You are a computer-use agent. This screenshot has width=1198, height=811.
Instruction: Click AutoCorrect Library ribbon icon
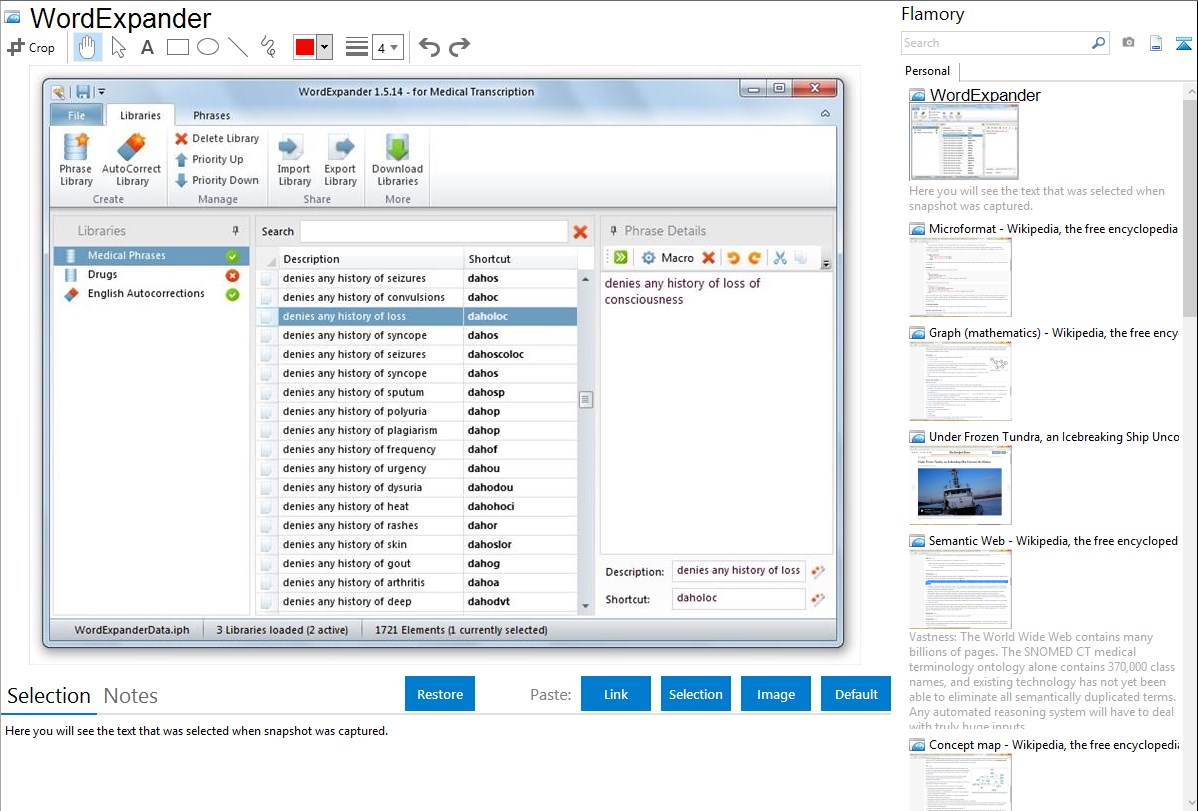tap(131, 160)
